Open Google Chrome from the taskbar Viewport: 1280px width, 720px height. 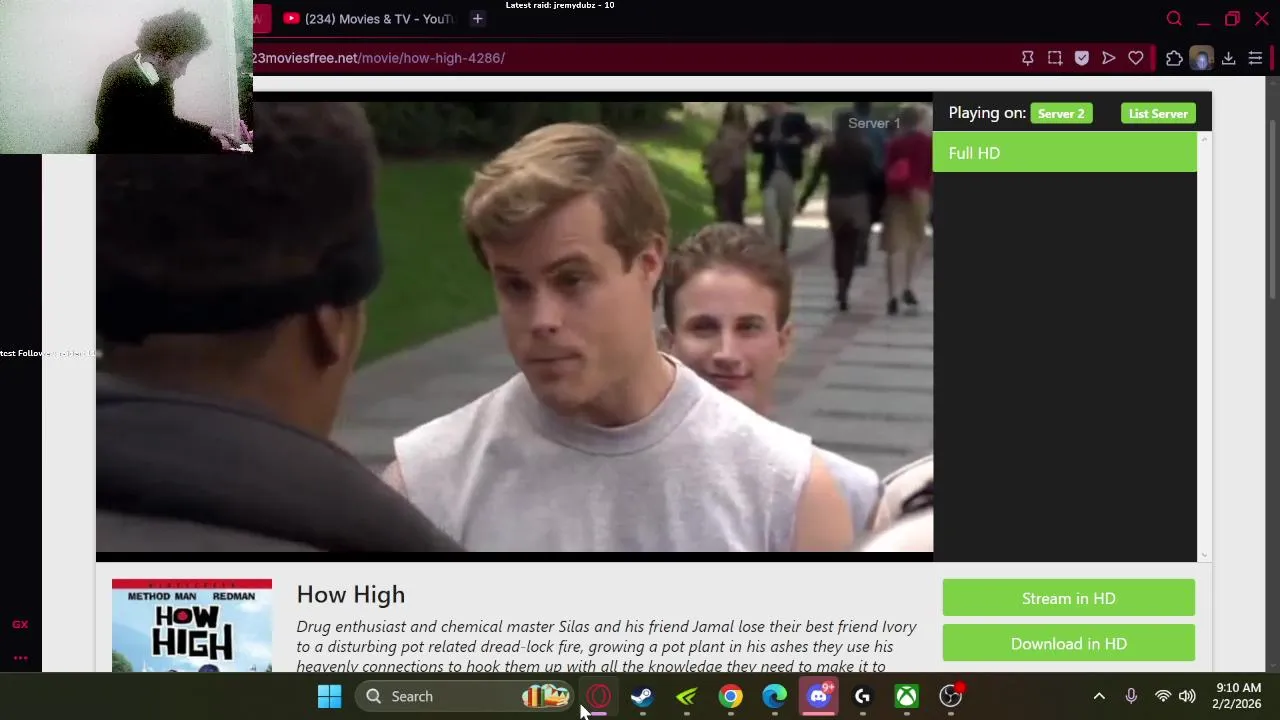[730, 696]
